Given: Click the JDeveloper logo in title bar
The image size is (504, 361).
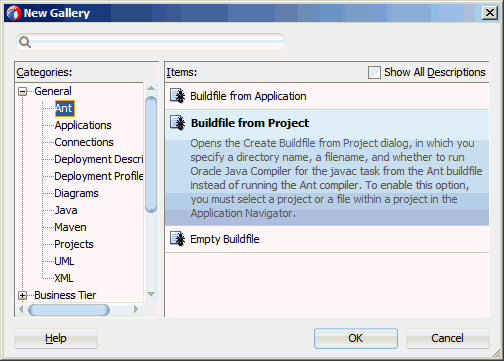Looking at the screenshot, I should 14,13.
